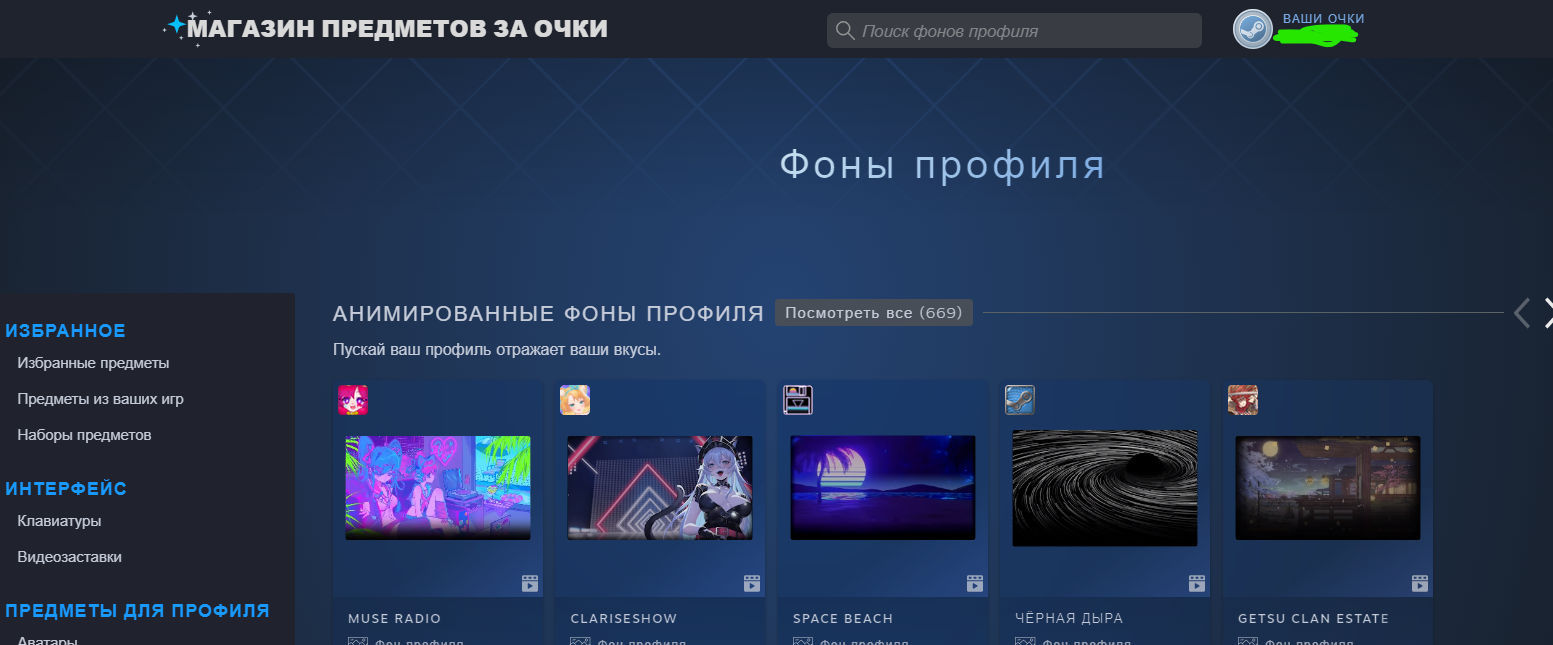This screenshot has width=1553, height=645.
Task: Preview the Space Beach sunset thumbnail
Action: click(x=883, y=488)
